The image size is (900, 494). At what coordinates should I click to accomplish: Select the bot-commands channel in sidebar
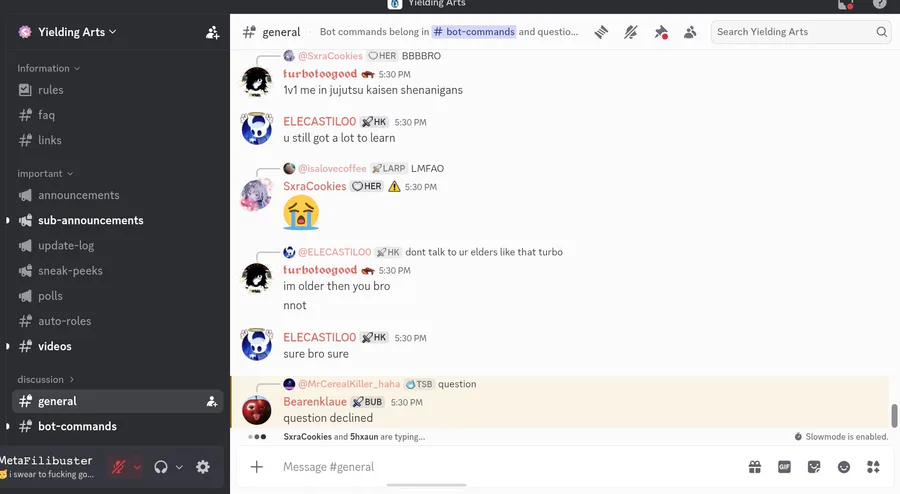click(x=77, y=426)
